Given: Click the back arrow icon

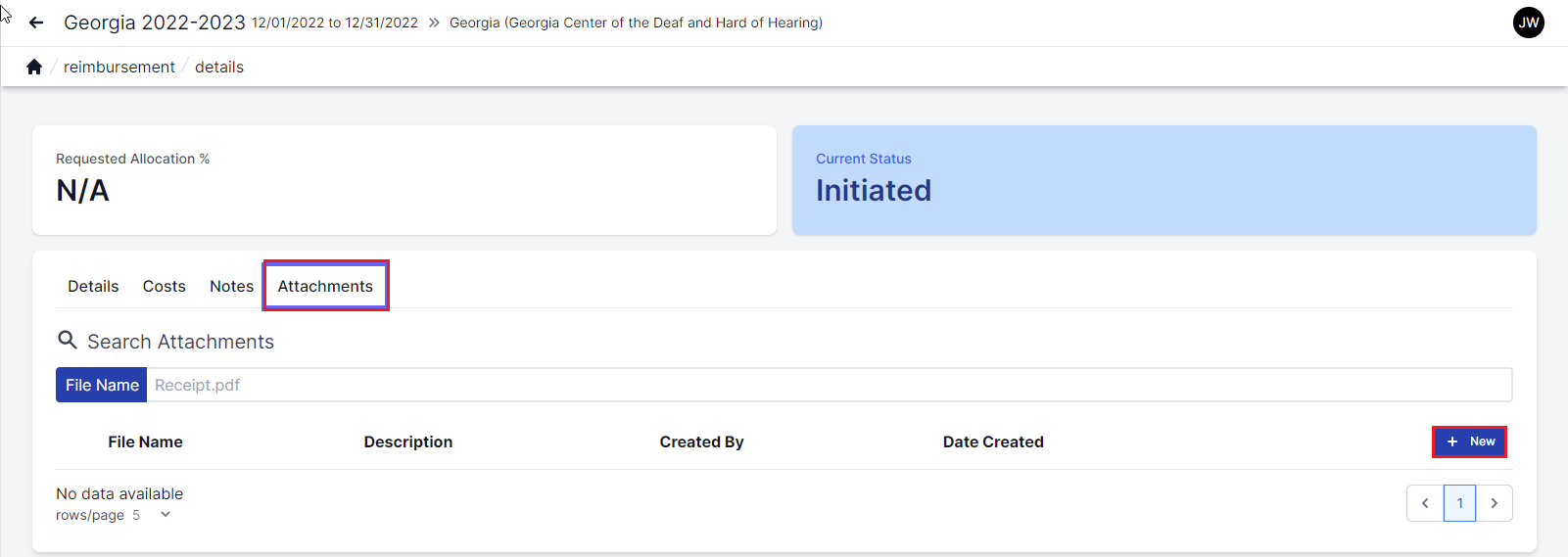Looking at the screenshot, I should pos(36,23).
